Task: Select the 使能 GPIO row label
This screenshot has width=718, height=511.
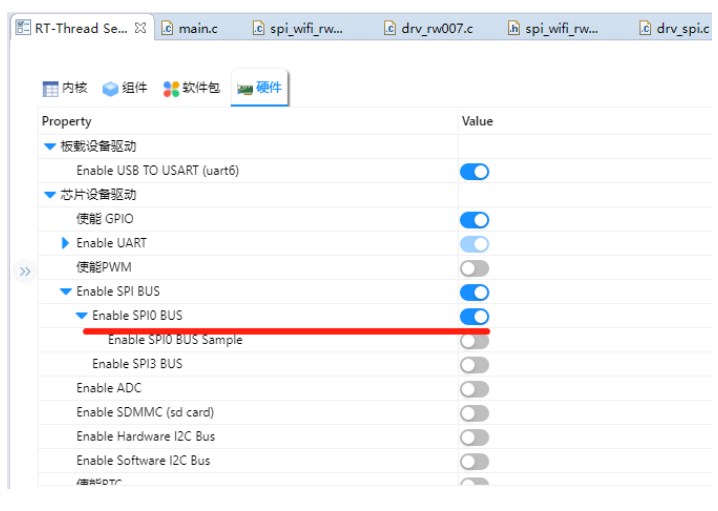Action: [x=105, y=219]
